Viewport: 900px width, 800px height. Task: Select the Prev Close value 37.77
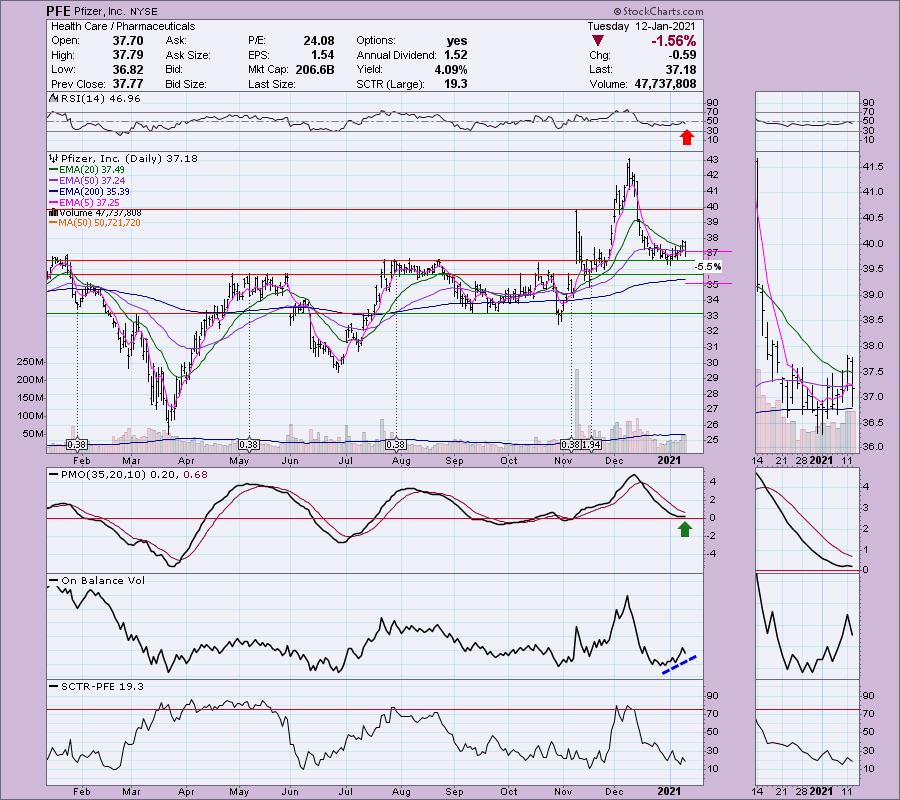click(x=128, y=84)
